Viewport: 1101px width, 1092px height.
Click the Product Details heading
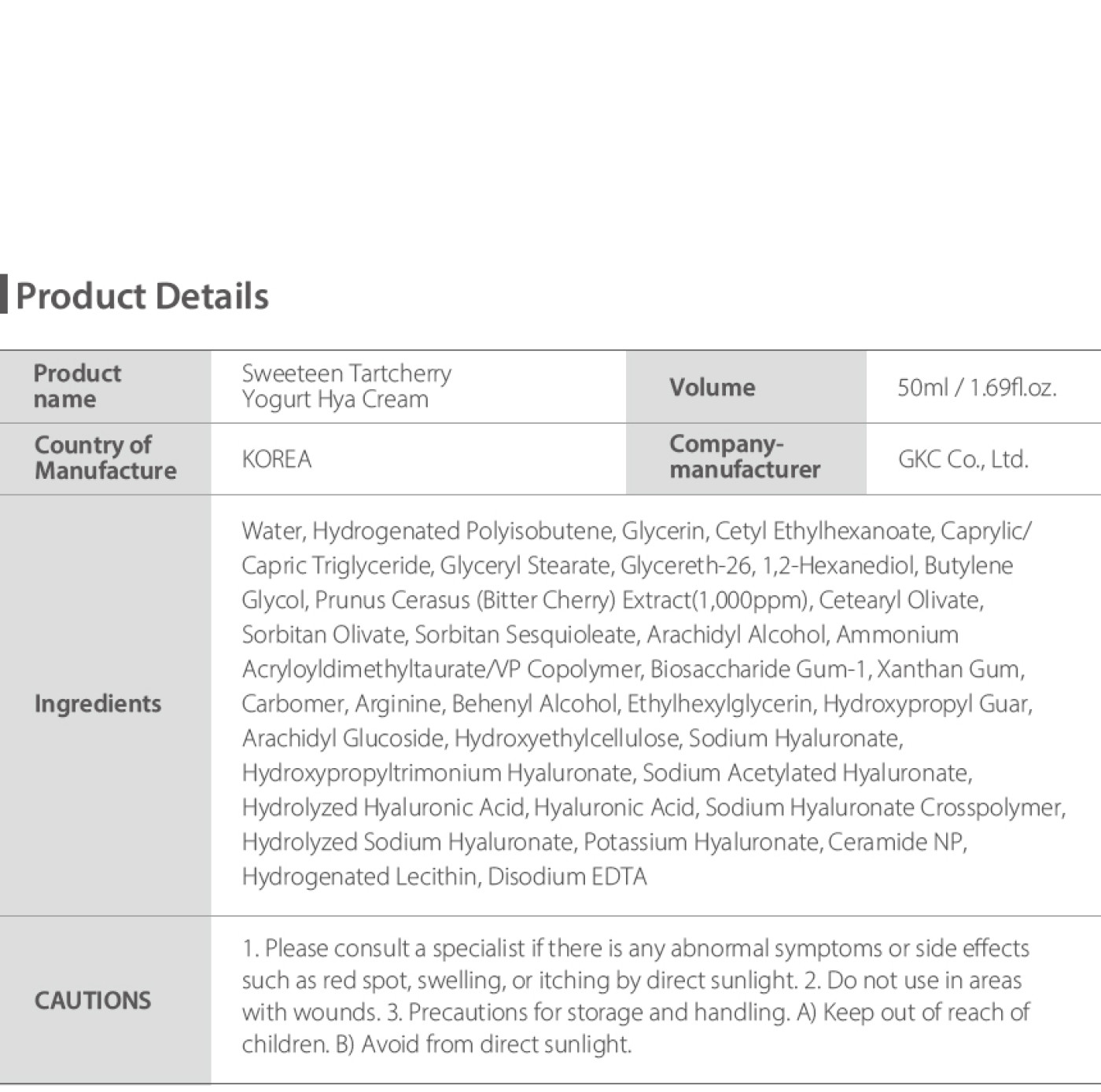(x=142, y=296)
